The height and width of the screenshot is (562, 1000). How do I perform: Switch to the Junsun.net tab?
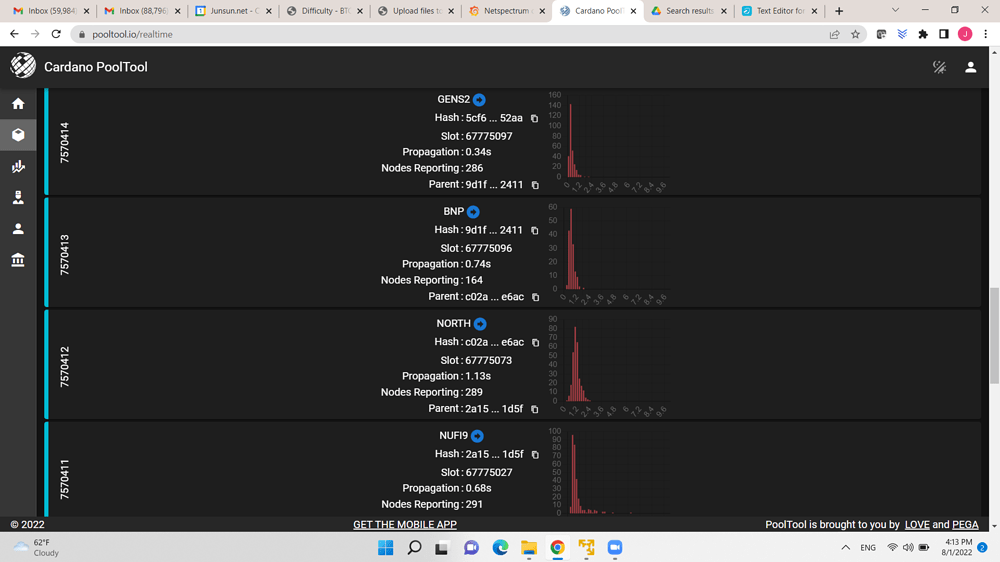point(233,11)
